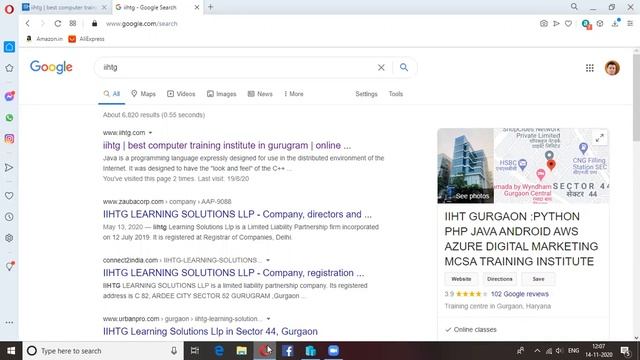Open File Explorer from the taskbar

coord(242,351)
